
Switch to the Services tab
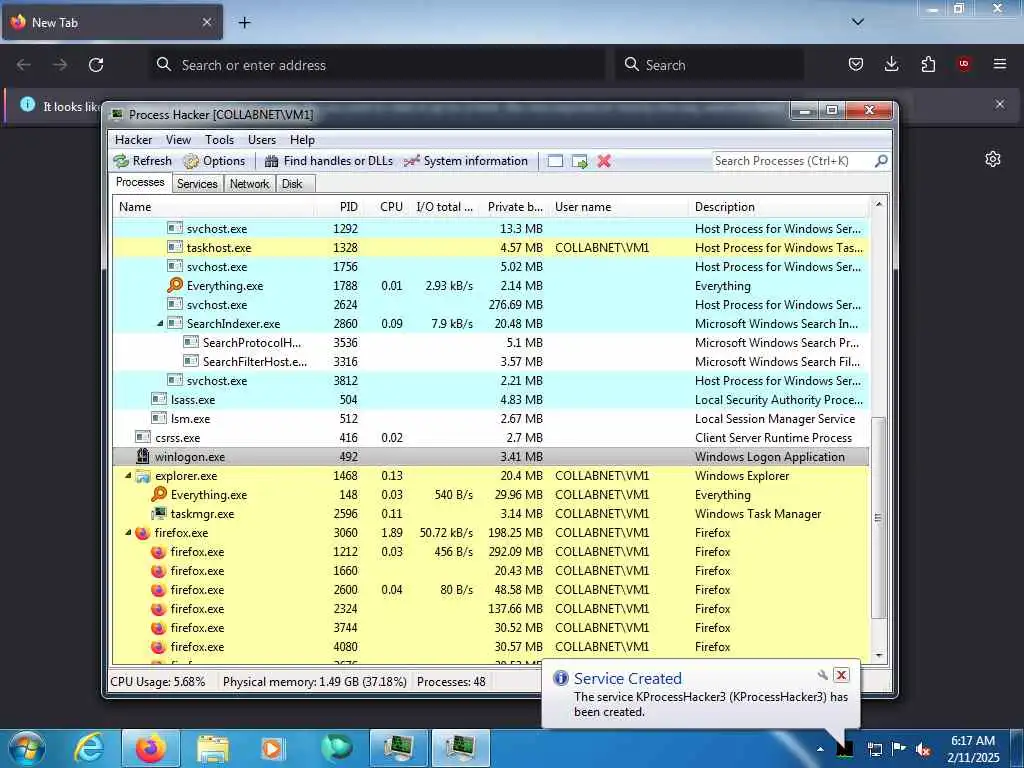tap(197, 184)
